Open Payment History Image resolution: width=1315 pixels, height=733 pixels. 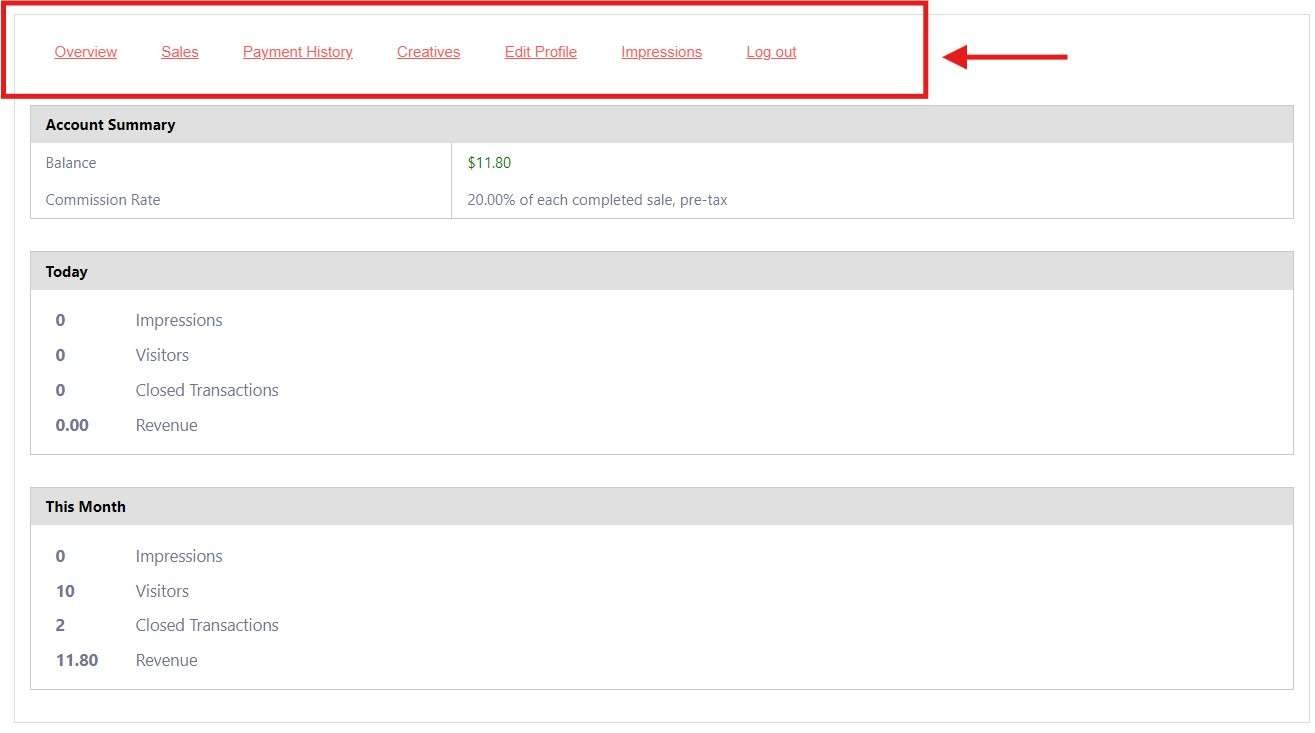(298, 52)
